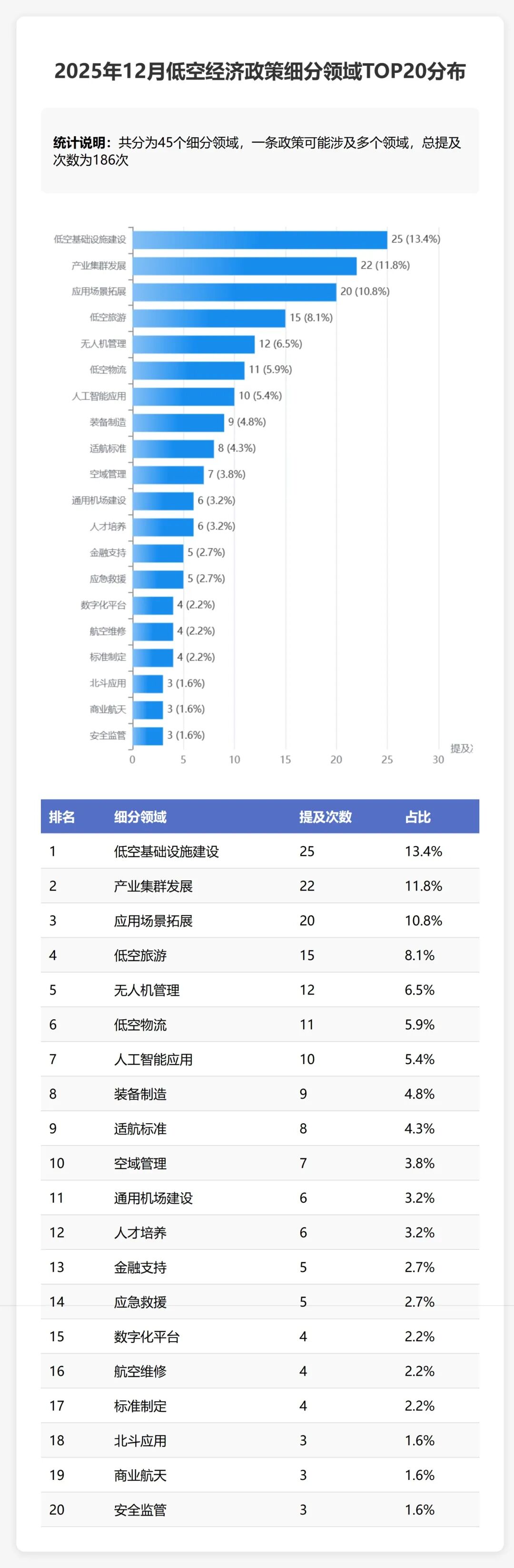This screenshot has height=1568, width=514.
Task: Click the 占比 column header
Action: 418,817
